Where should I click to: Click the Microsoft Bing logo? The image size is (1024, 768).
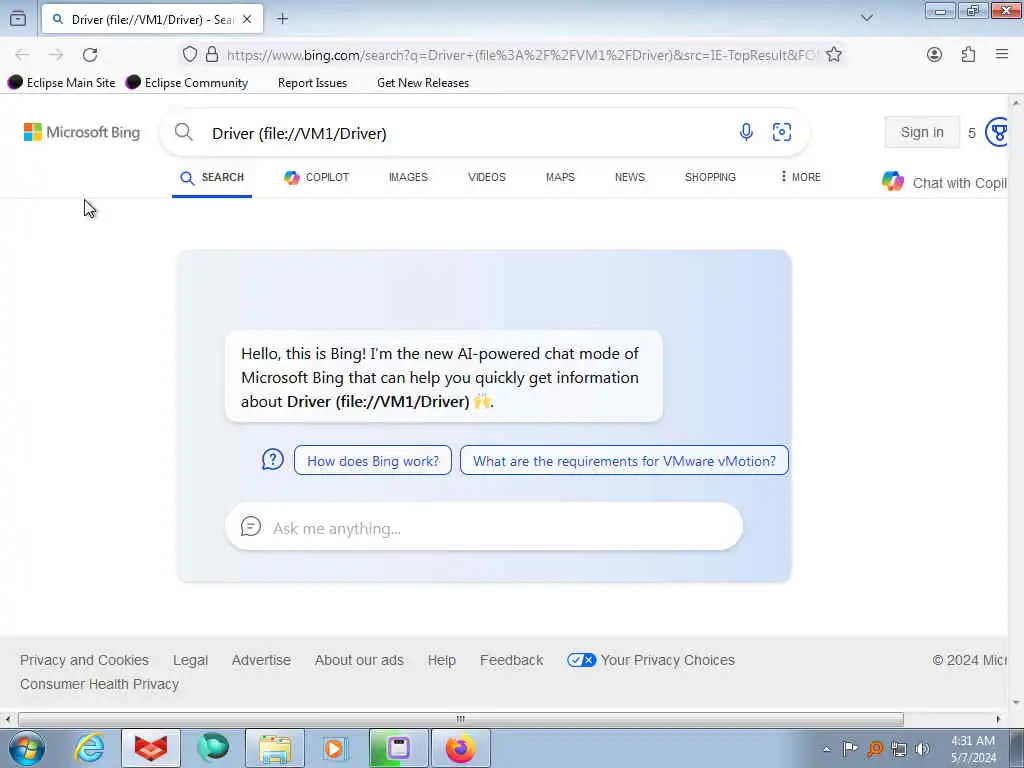(82, 132)
